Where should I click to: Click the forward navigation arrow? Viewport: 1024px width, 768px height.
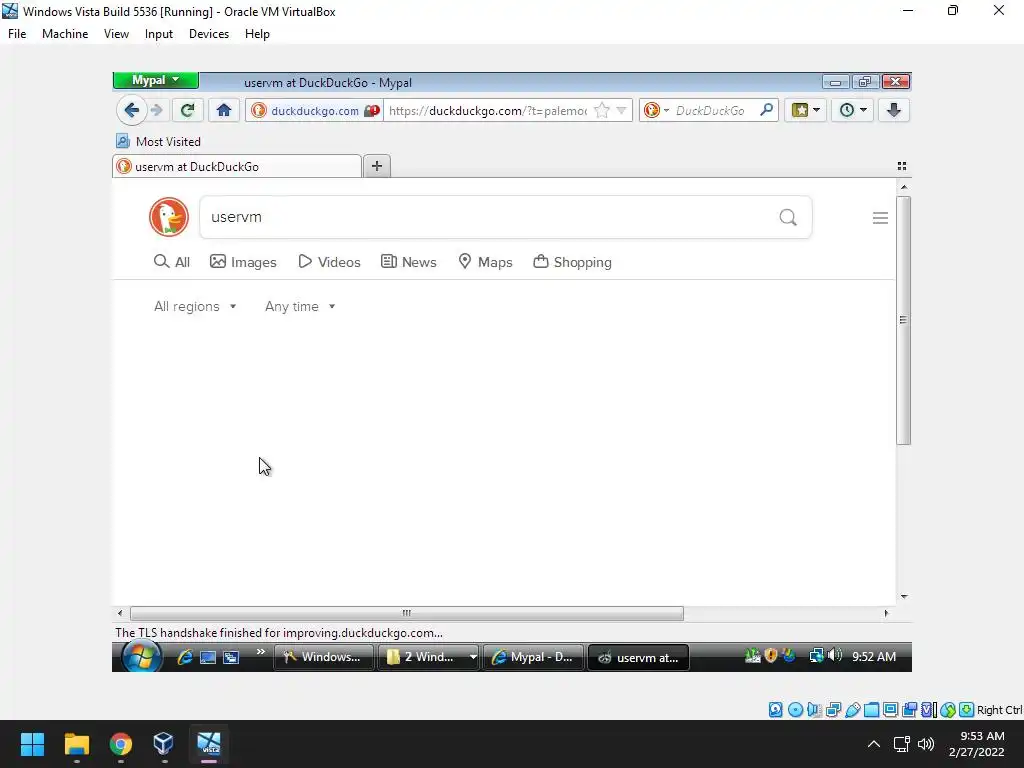point(157,110)
